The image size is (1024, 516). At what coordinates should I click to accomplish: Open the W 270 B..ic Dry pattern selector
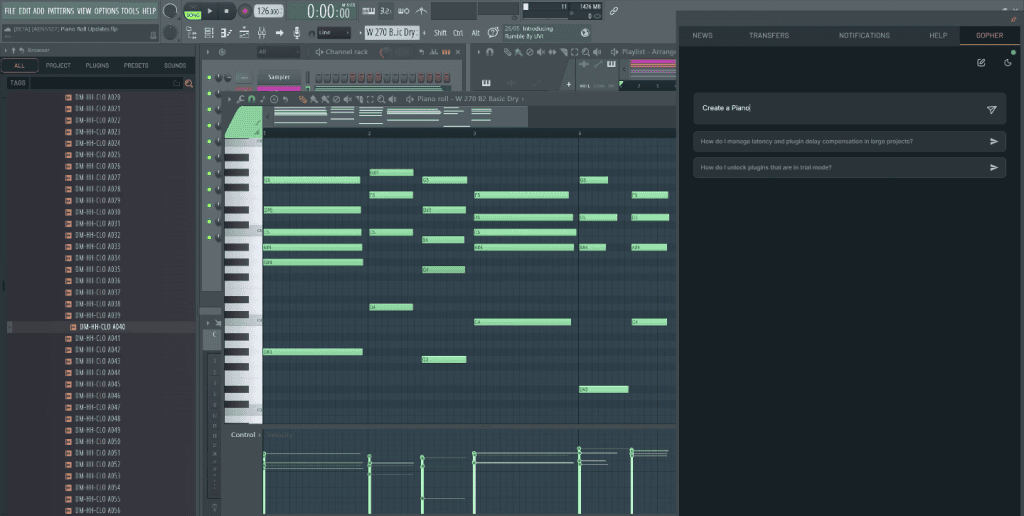[392, 33]
